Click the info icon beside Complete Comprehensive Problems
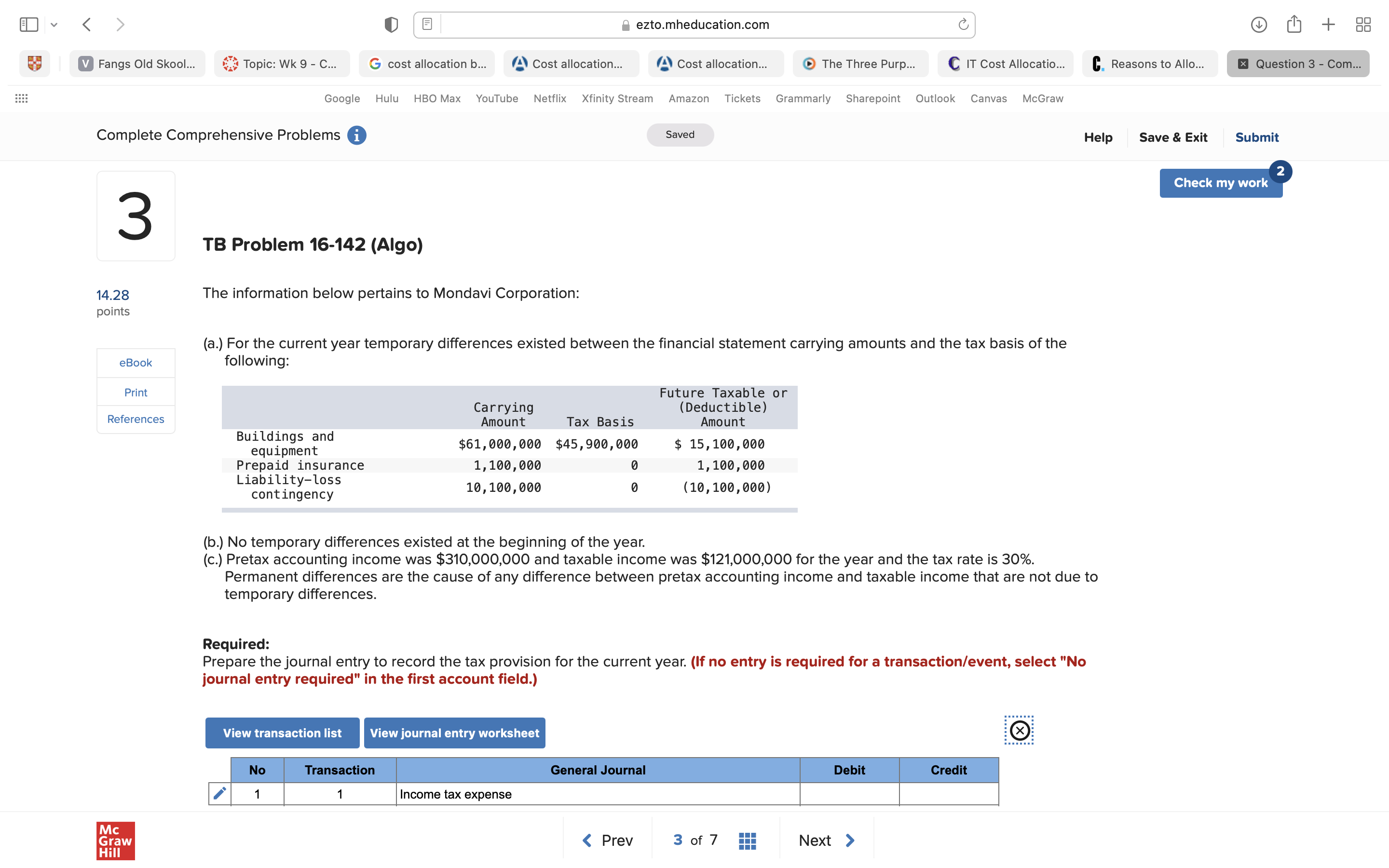 pyautogui.click(x=356, y=136)
